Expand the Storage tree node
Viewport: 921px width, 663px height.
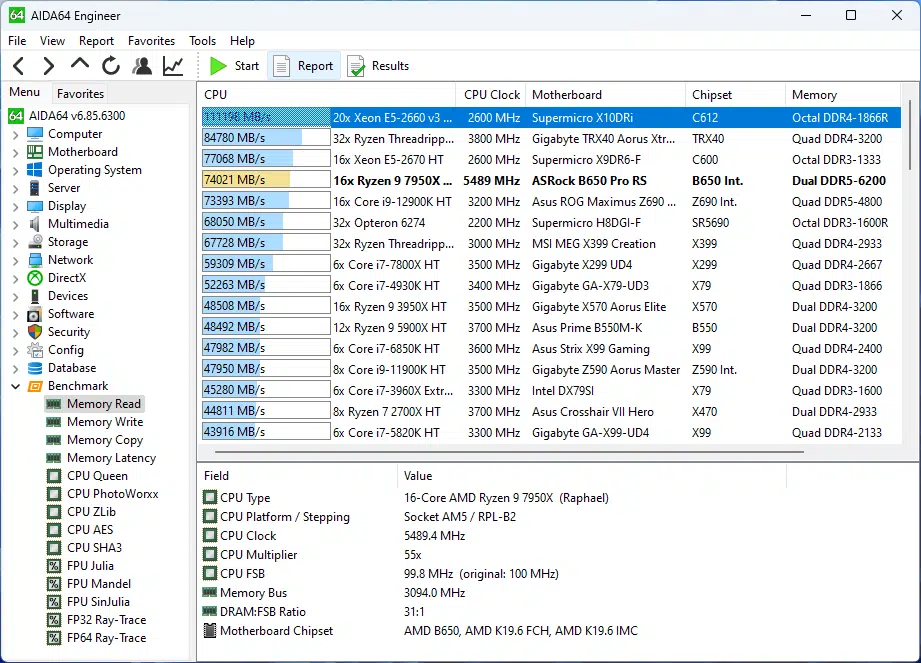(x=16, y=243)
